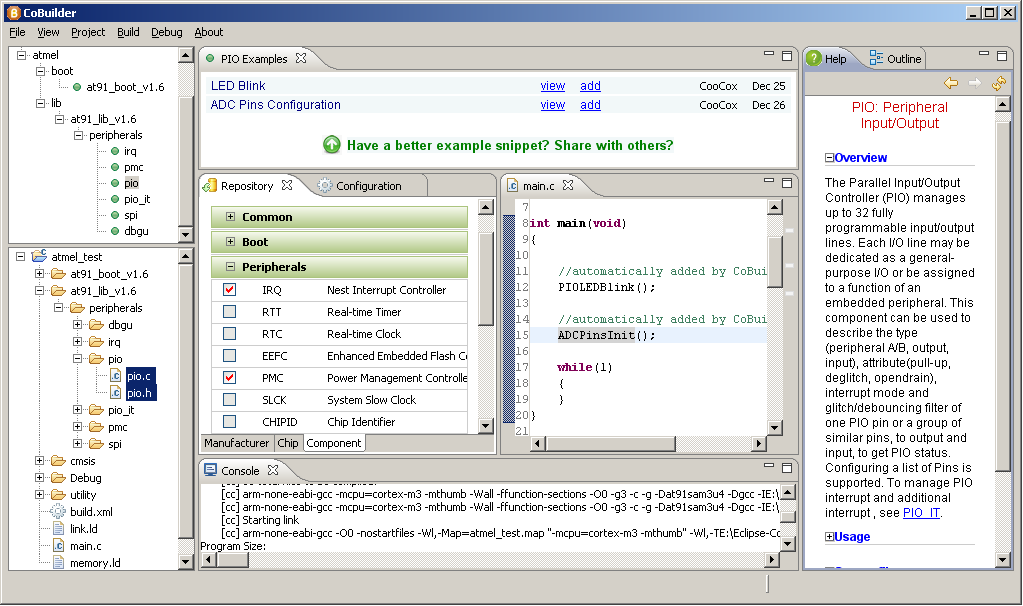Click the sync/refresh icon in Help panel

click(x=999, y=83)
